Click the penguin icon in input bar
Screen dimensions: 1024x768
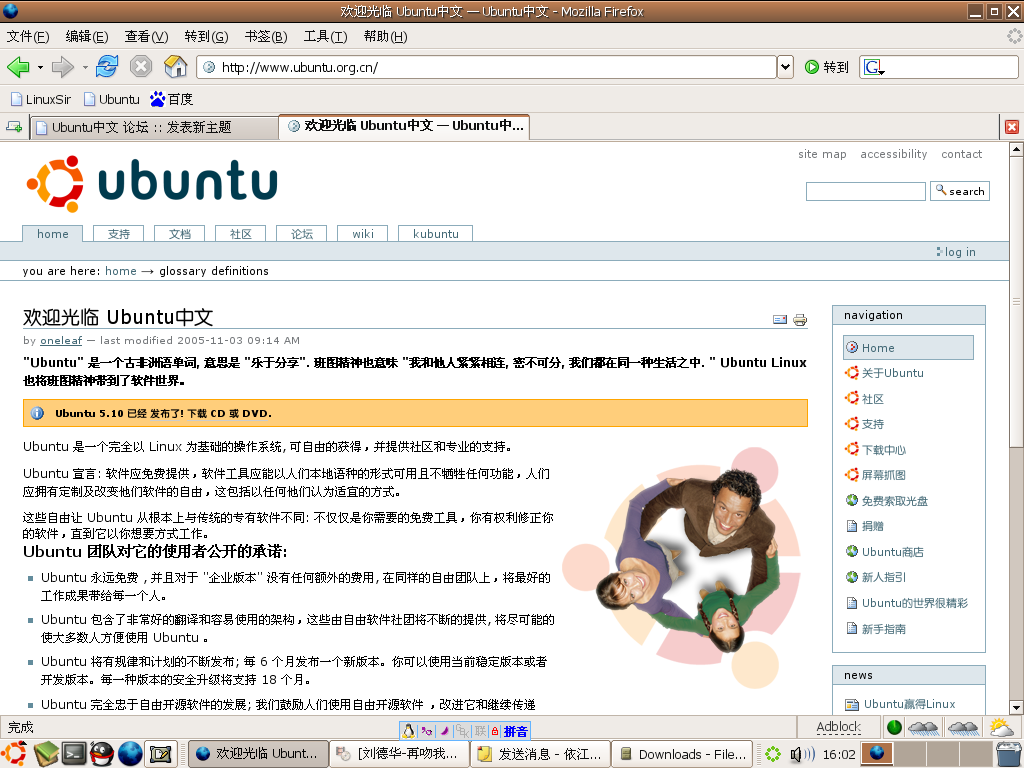tap(408, 731)
